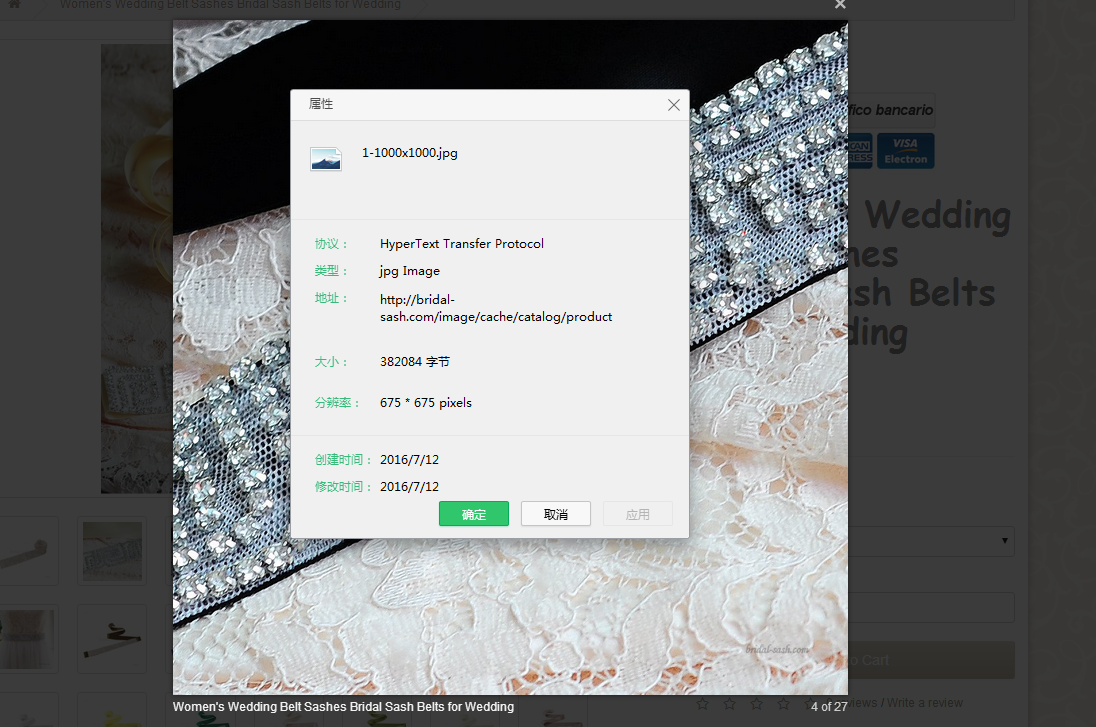The height and width of the screenshot is (727, 1096).
Task: Focus the quantity input field on the page
Action: (931, 607)
